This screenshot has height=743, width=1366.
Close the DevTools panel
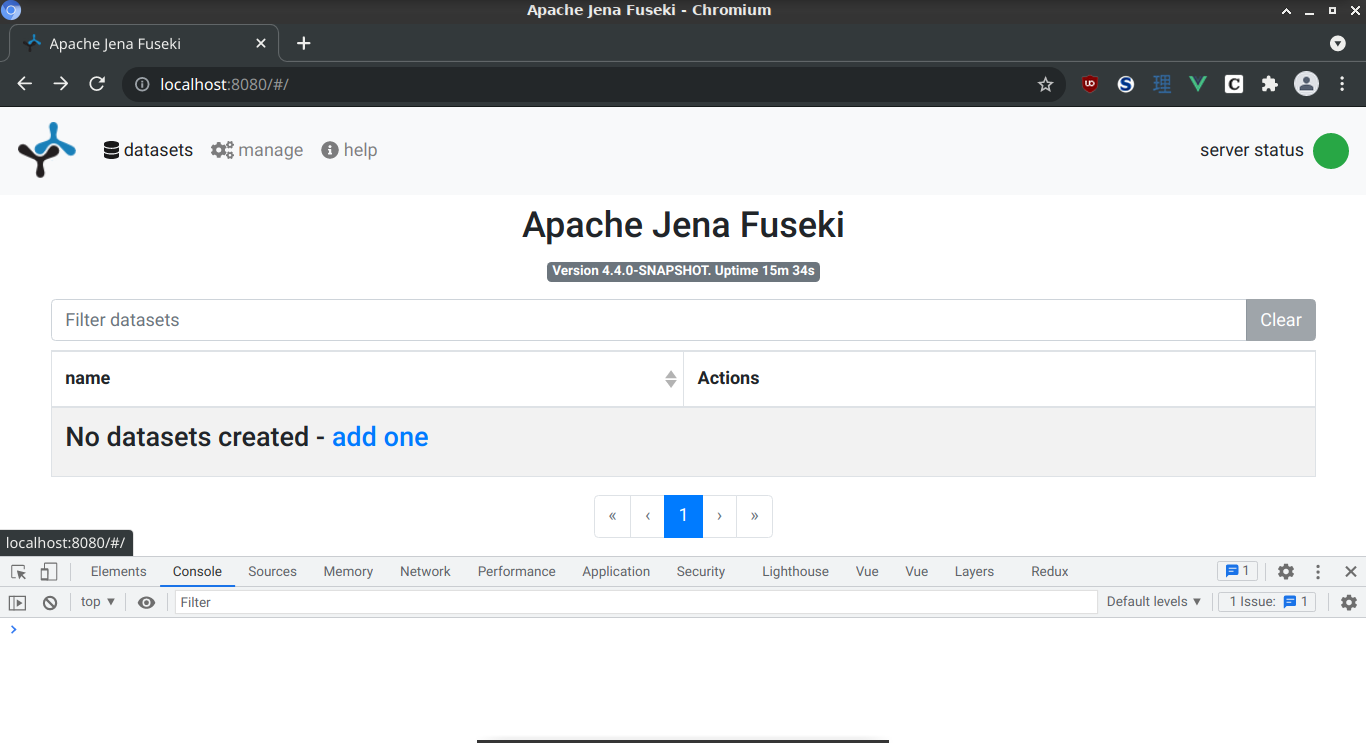1350,572
